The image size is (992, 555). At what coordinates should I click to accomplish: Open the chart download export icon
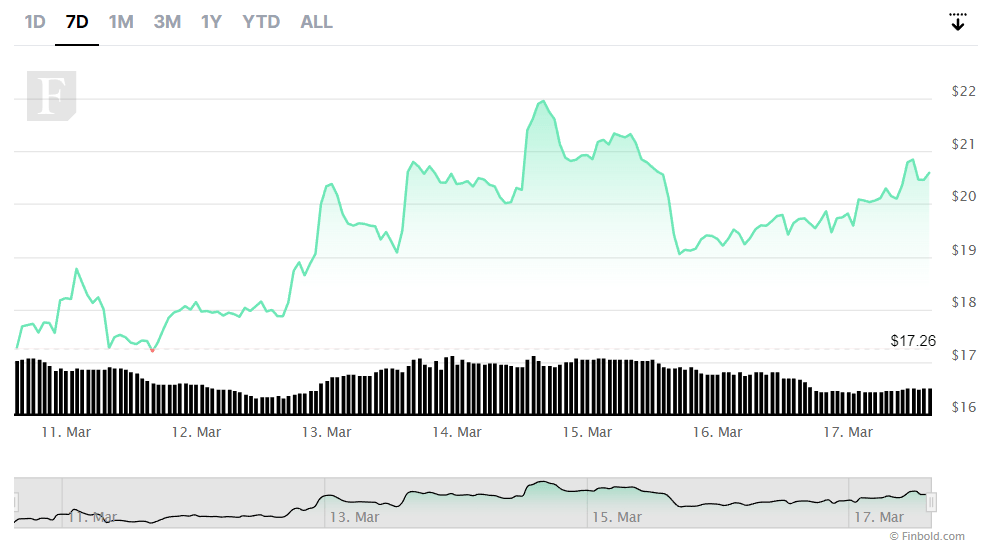tap(958, 22)
